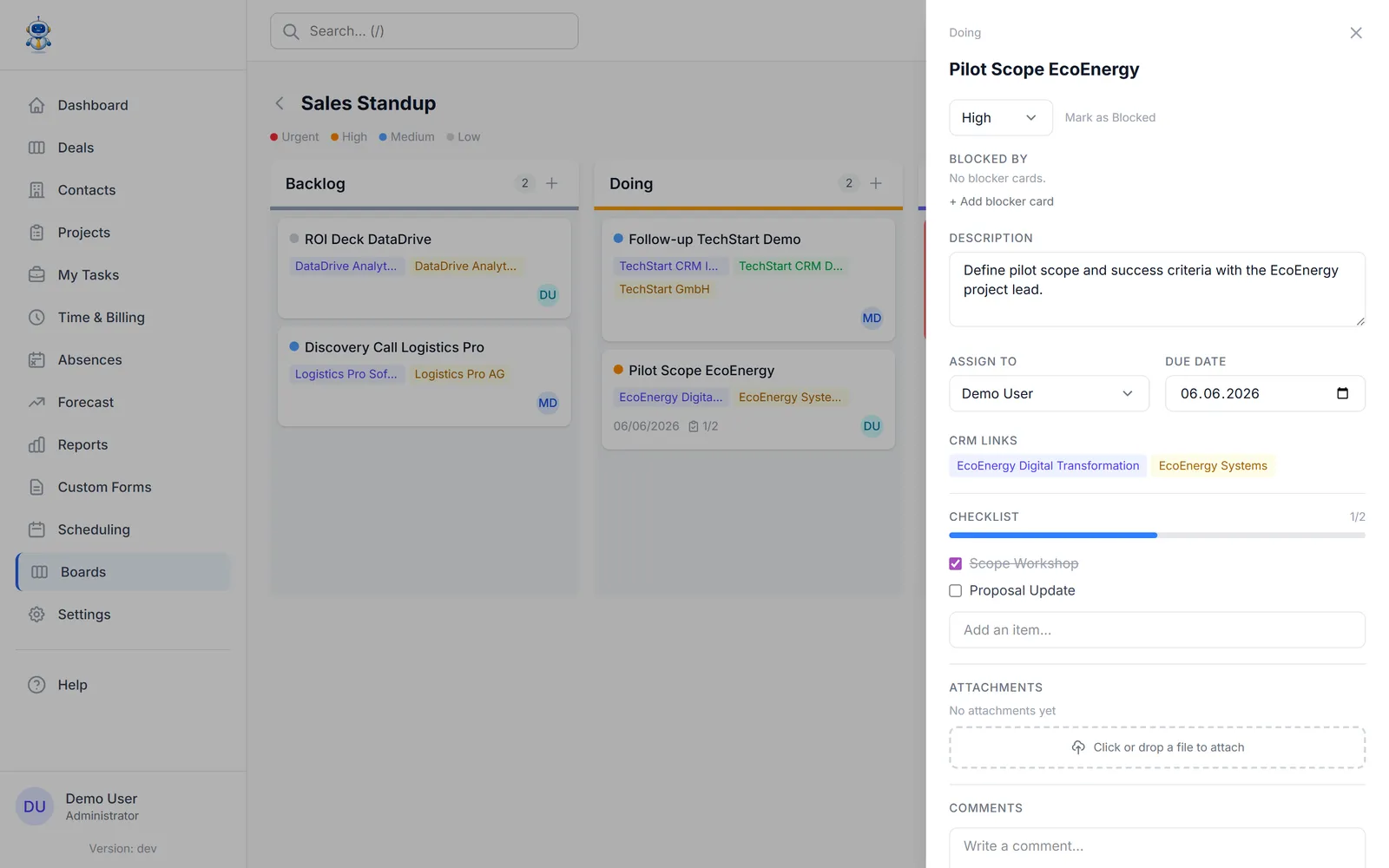Add a card to the Doing column
Image resolution: width=1389 pixels, height=868 pixels.
tap(876, 183)
